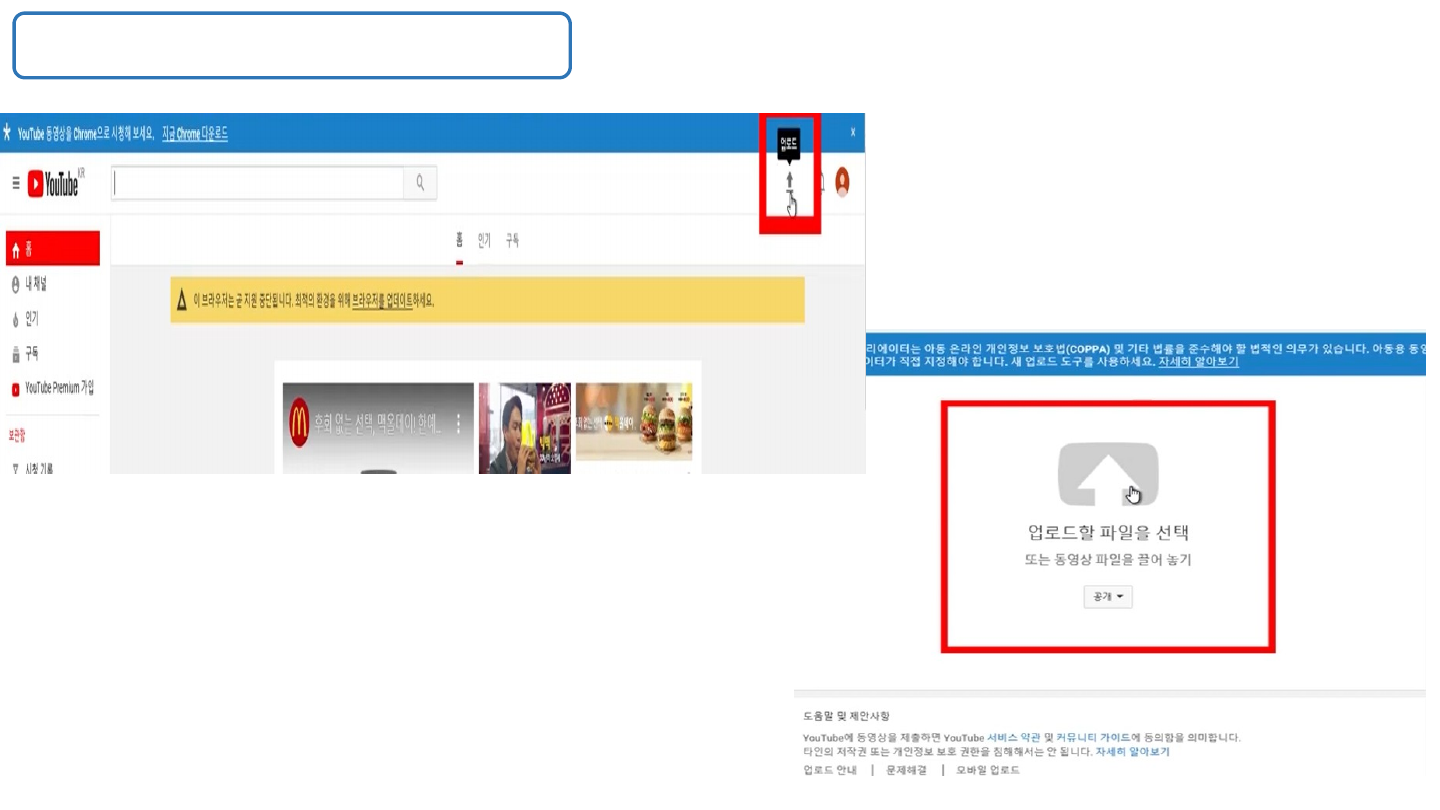Click the large gray upload arrow graphic
Viewport: 1440px width, 810px height.
click(x=1107, y=474)
